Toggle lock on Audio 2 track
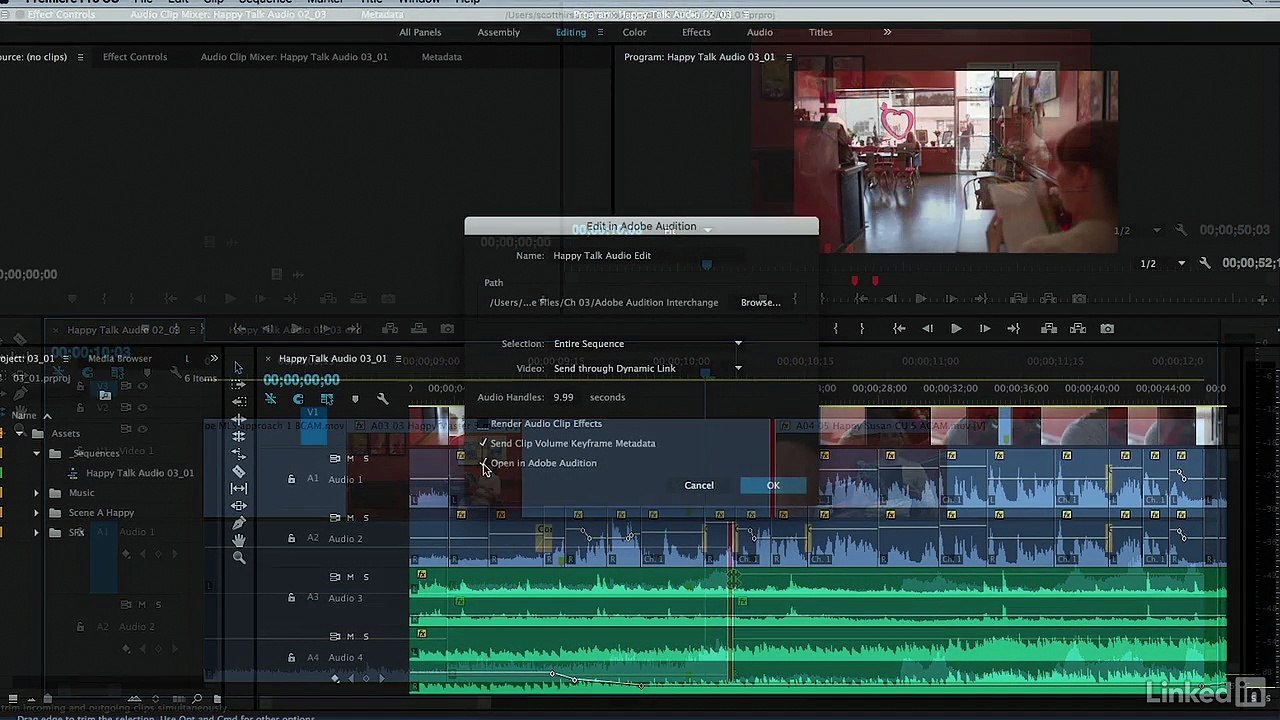The image size is (1280, 720). (x=291, y=538)
